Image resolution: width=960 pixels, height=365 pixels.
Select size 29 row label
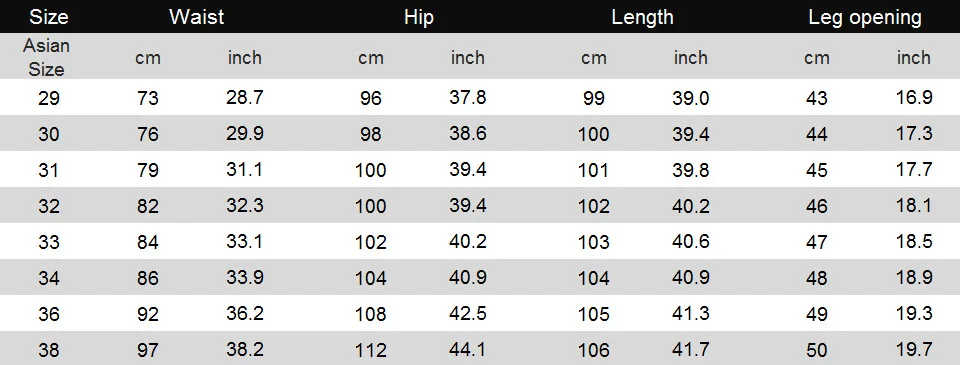(x=49, y=97)
